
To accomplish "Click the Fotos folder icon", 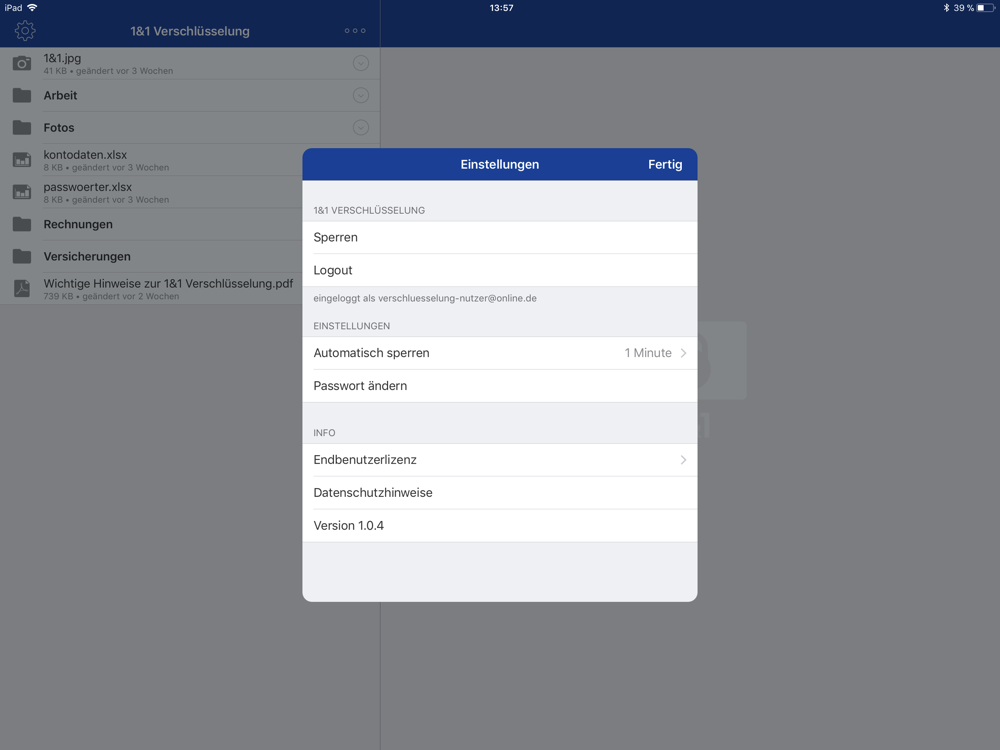I will (x=22, y=127).
